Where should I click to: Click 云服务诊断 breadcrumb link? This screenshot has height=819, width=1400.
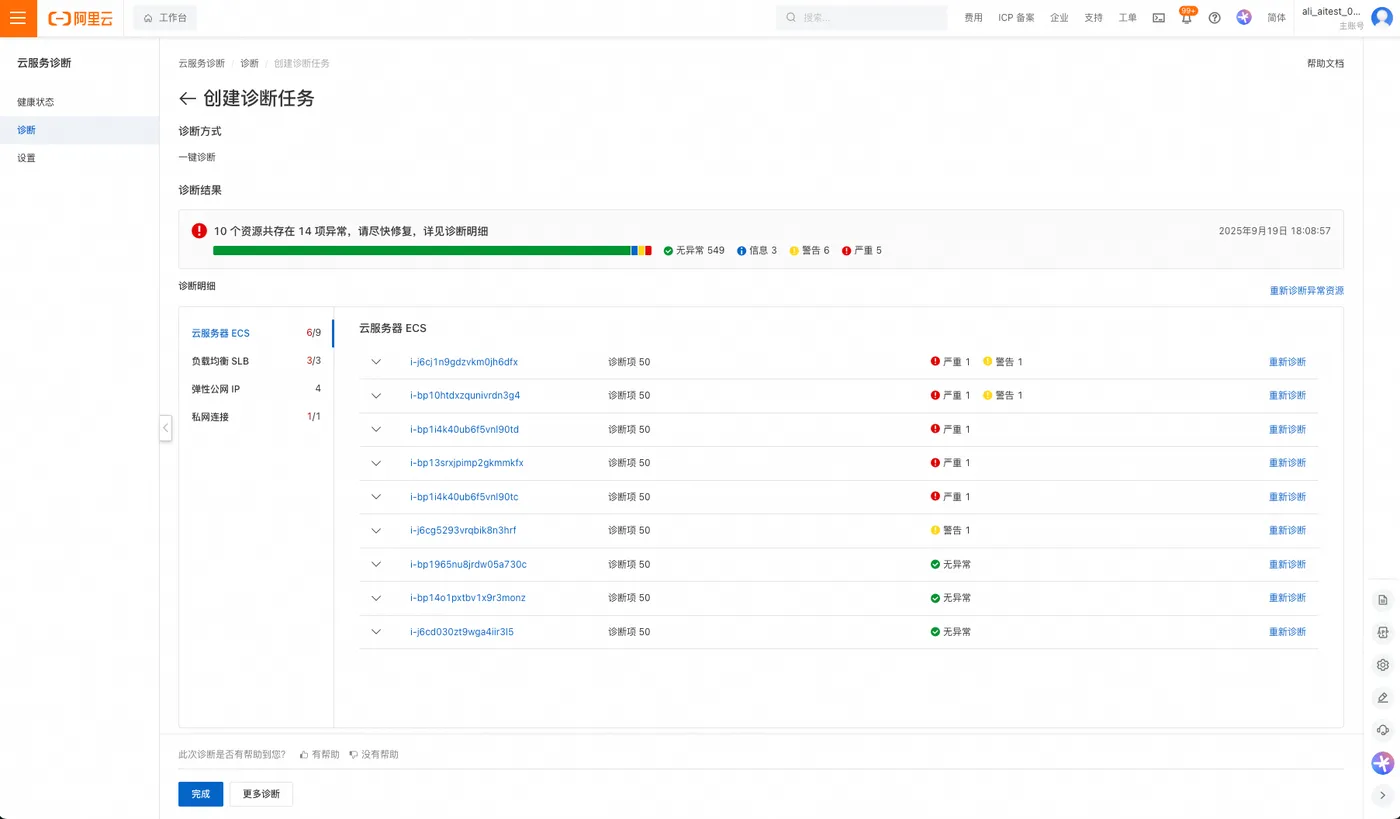click(201, 63)
